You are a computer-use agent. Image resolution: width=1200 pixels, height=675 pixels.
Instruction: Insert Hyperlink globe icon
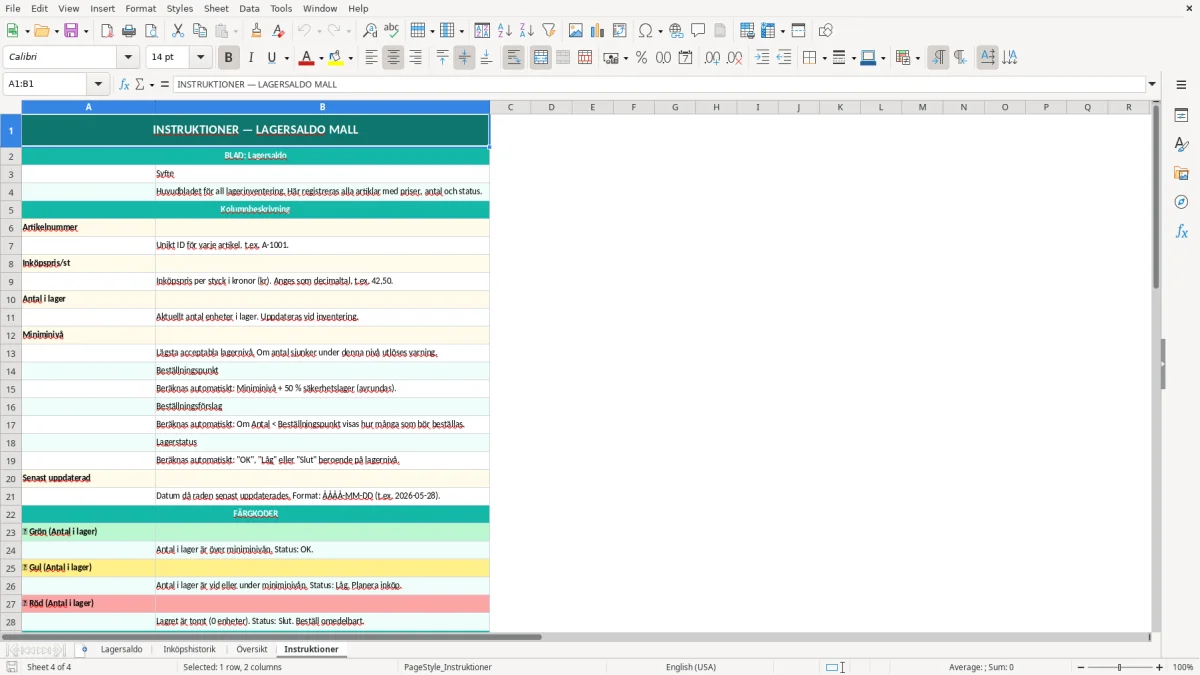coord(676,31)
